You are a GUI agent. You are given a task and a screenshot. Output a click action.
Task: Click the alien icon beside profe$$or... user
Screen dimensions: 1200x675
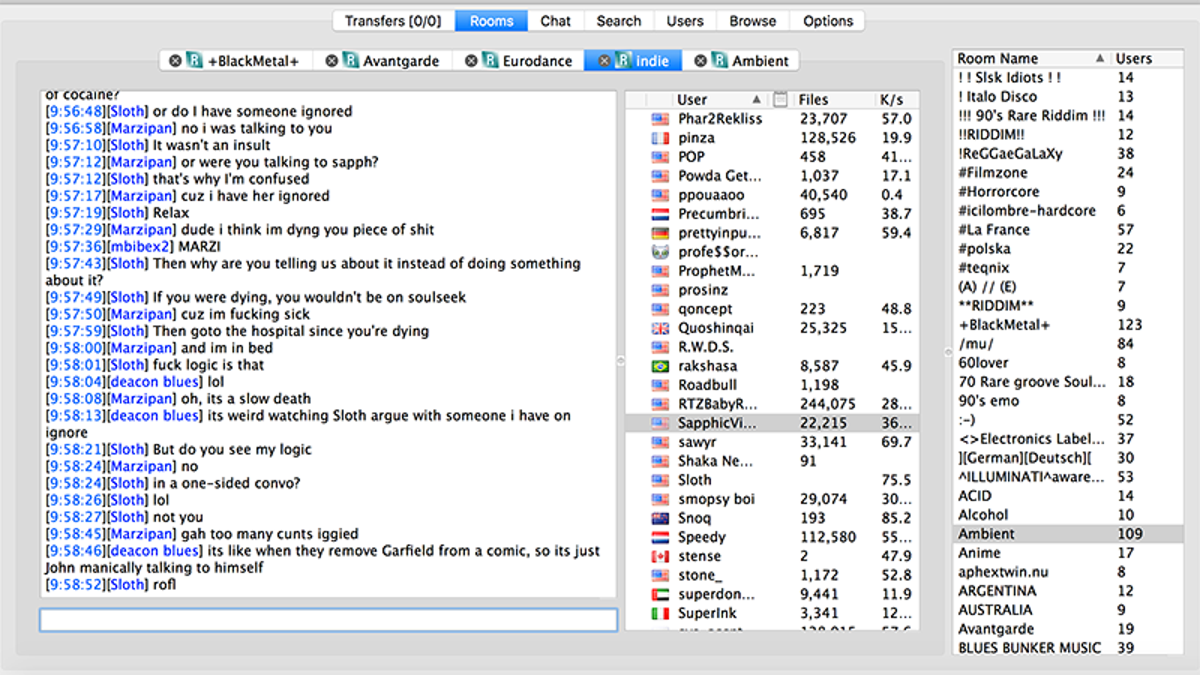point(660,252)
